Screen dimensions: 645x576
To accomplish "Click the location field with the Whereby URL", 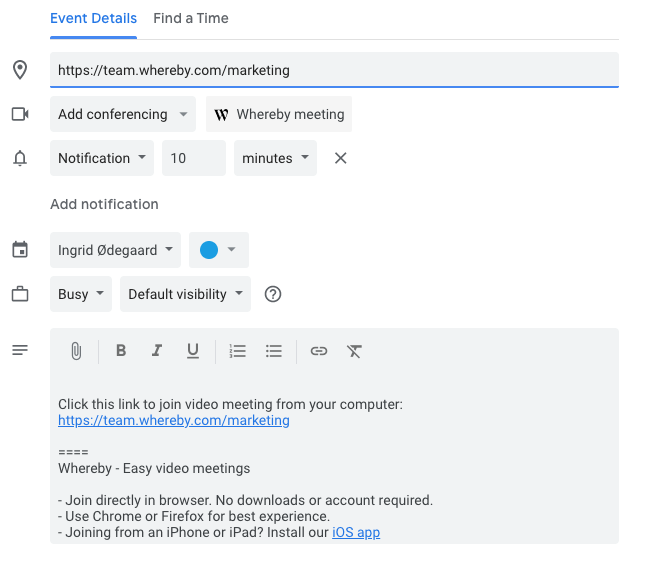I will tap(334, 70).
